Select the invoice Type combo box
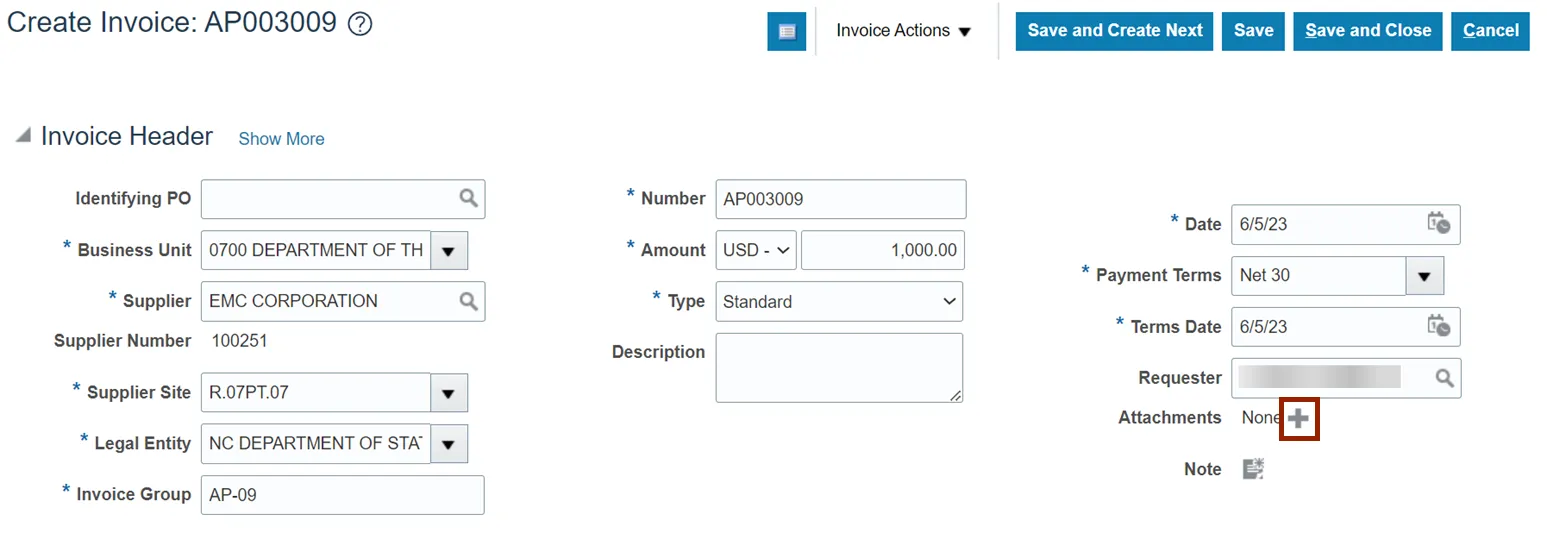 point(838,302)
